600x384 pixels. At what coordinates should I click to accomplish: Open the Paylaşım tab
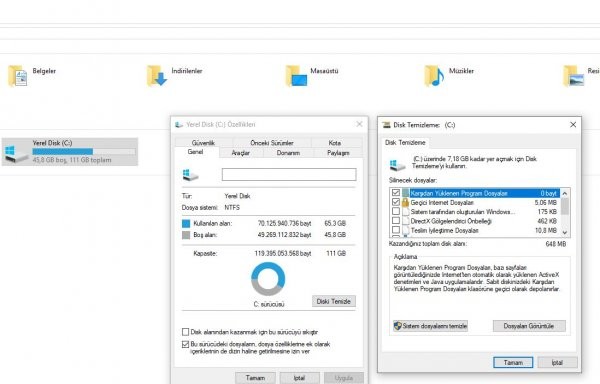pyautogui.click(x=338, y=153)
